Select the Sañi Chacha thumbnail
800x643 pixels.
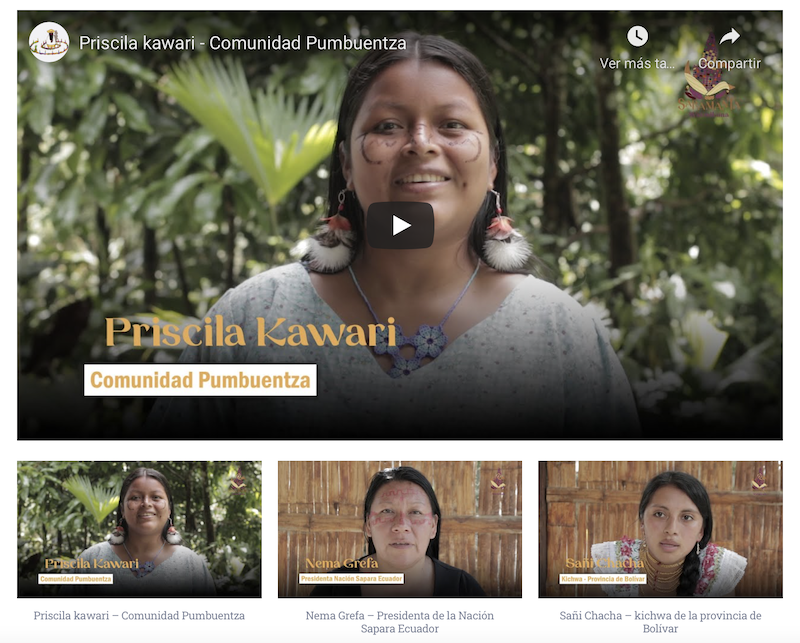[x=660, y=529]
